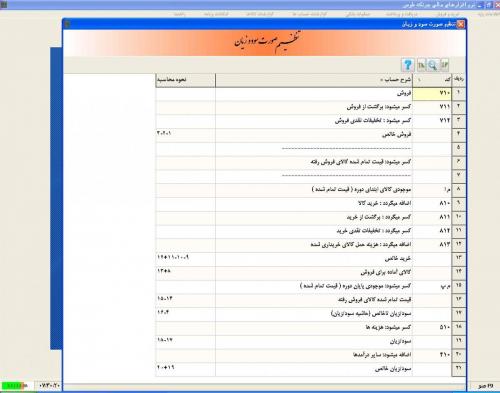Image resolution: width=500 pixels, height=393 pixels.
Task: Select the سود/زیان خالص description cell
Action: (314, 369)
